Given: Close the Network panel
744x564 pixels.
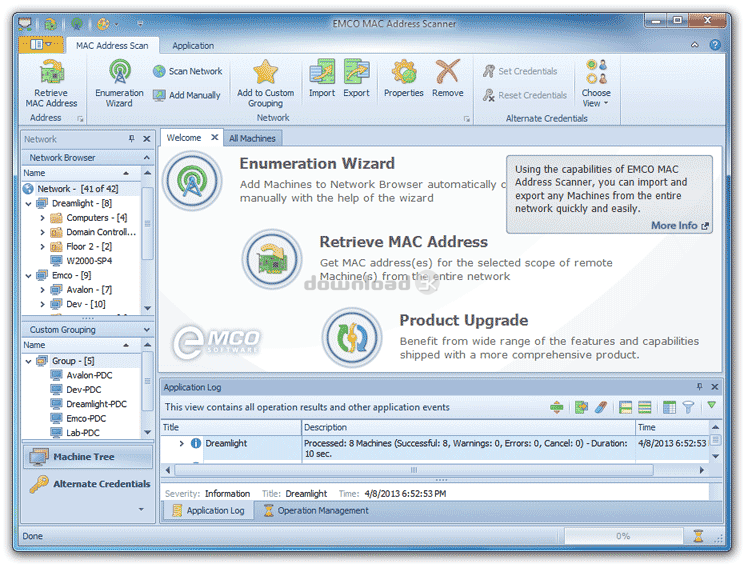Looking at the screenshot, I should 147,139.
